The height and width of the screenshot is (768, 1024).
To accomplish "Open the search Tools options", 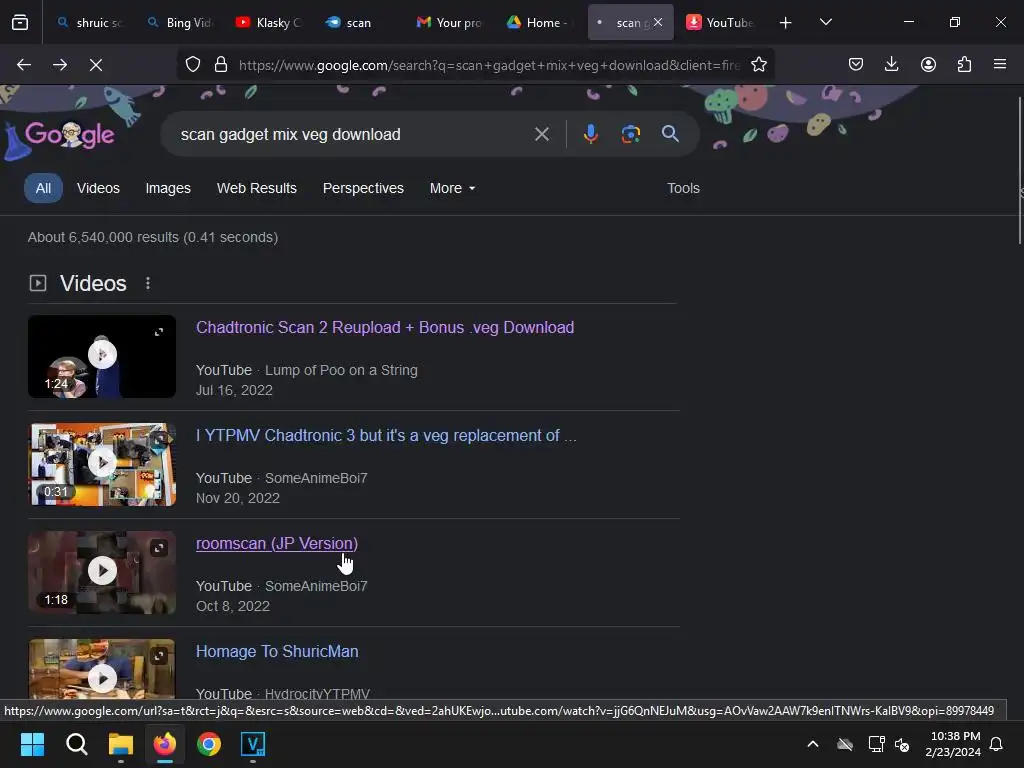I will coord(683,188).
